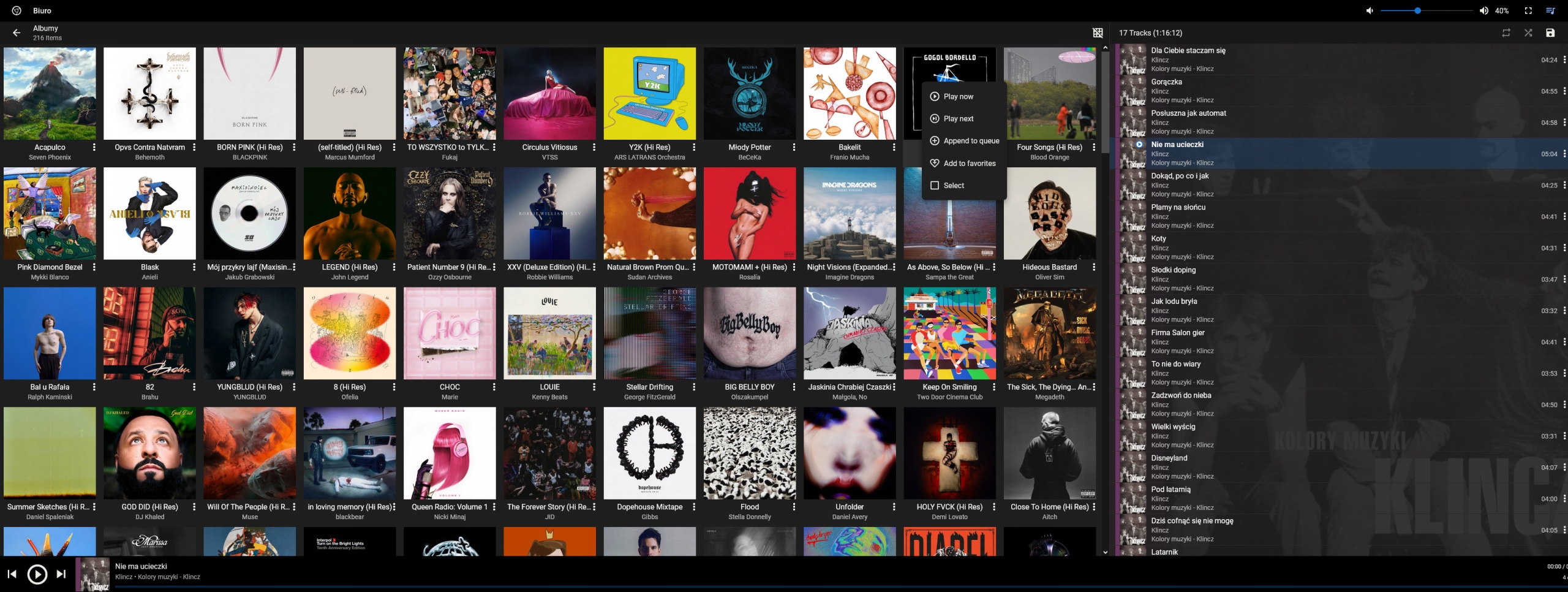The image size is (1568, 592).
Task: Open the options menu for Bakelit album
Action: (894, 147)
